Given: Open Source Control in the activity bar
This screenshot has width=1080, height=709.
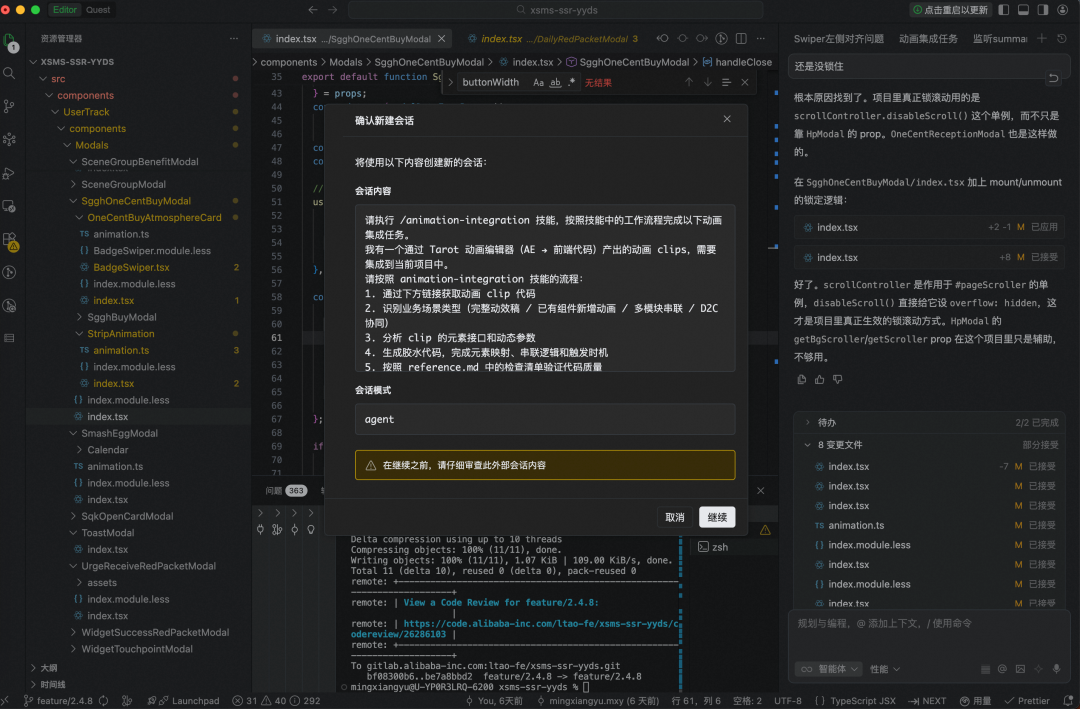Looking at the screenshot, I should [x=9, y=106].
